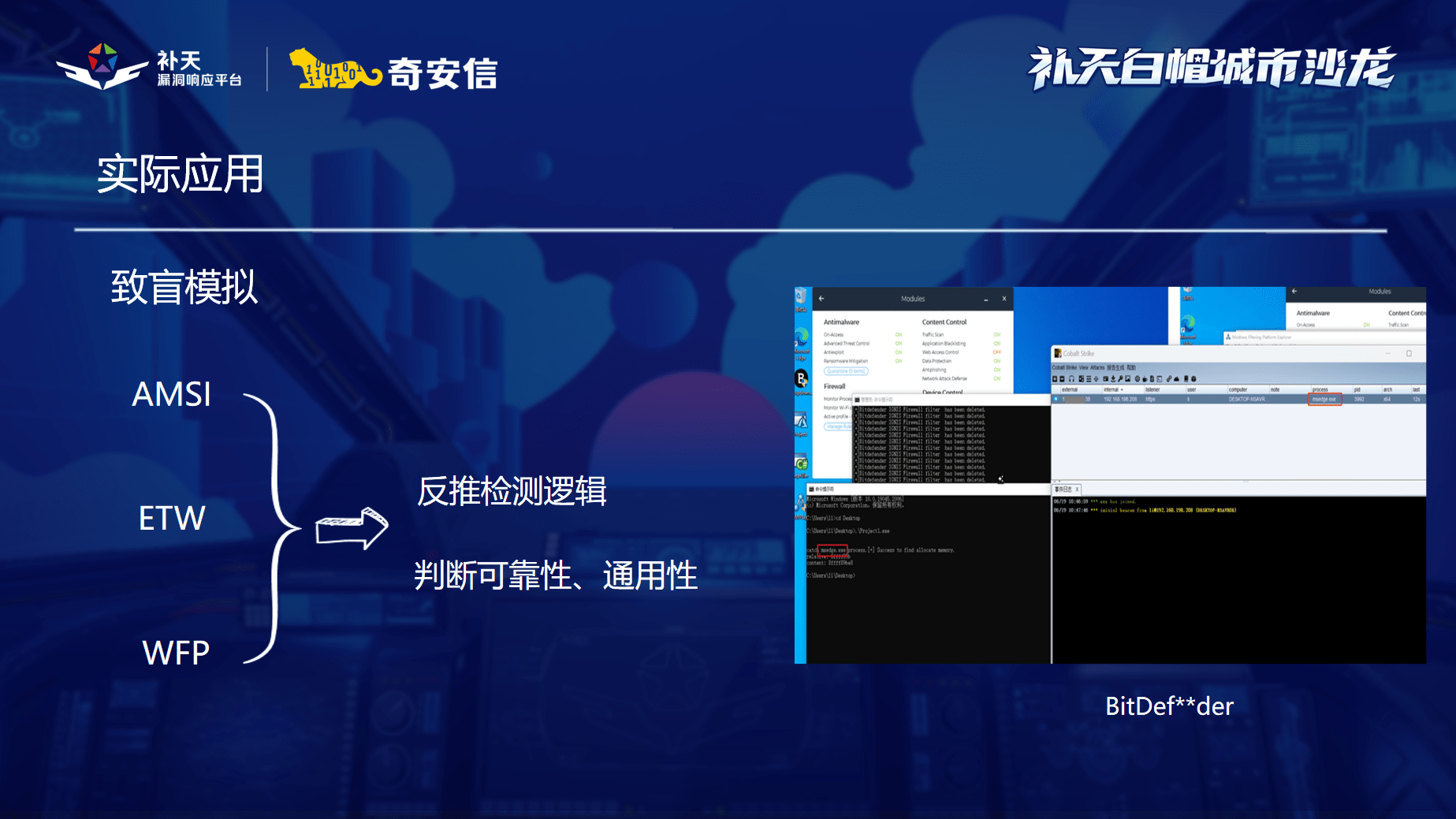The width and height of the screenshot is (1456, 819).
Task: Open the 报告生成 menu
Action: click(1115, 367)
